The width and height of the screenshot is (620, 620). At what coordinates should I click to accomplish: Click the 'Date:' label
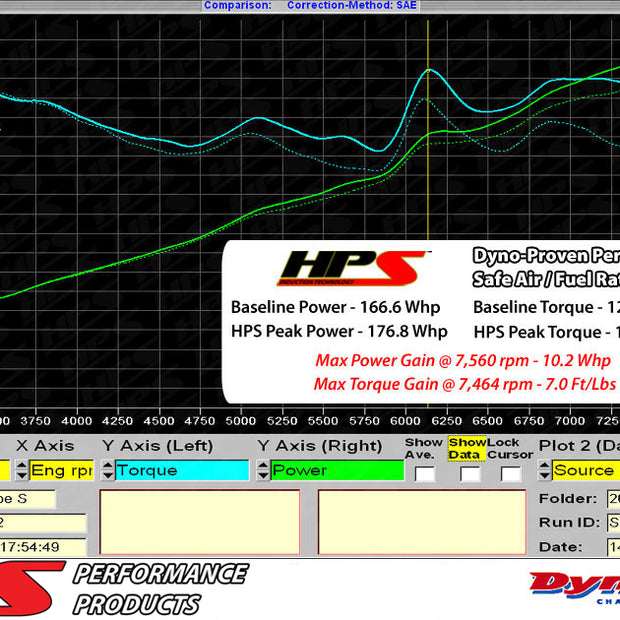pos(560,547)
